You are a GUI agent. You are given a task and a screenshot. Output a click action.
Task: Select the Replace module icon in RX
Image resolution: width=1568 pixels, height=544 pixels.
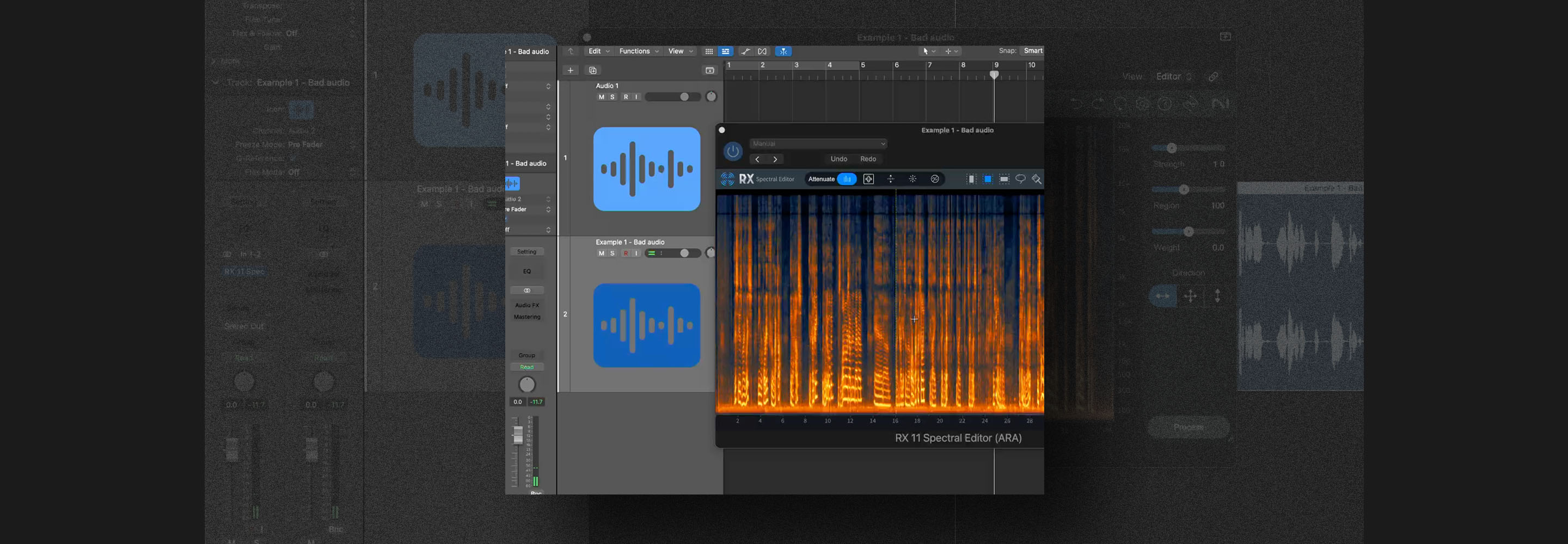click(868, 179)
